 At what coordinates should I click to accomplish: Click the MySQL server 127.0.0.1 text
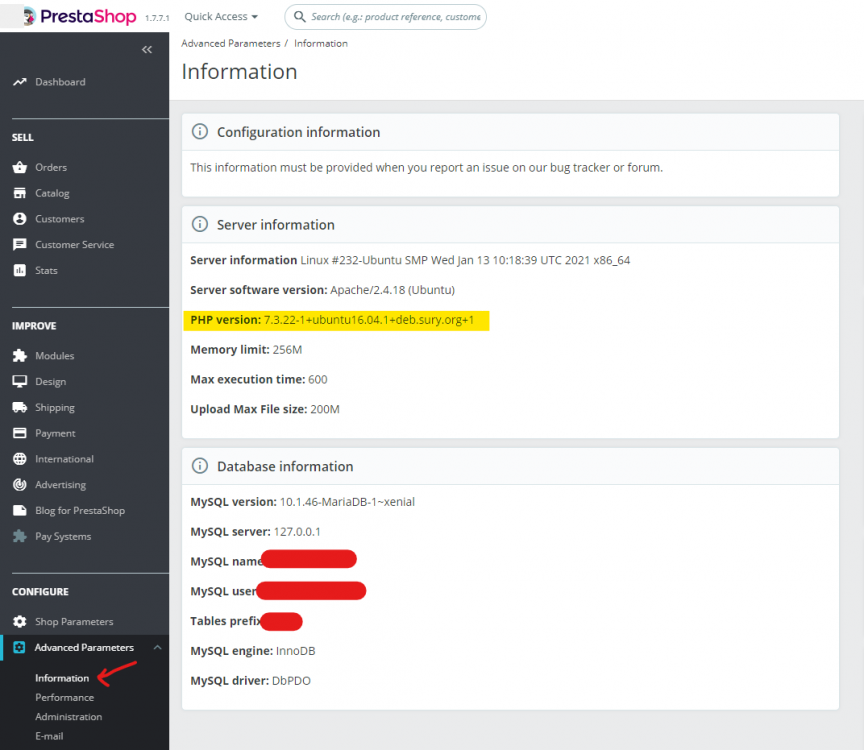coord(297,531)
